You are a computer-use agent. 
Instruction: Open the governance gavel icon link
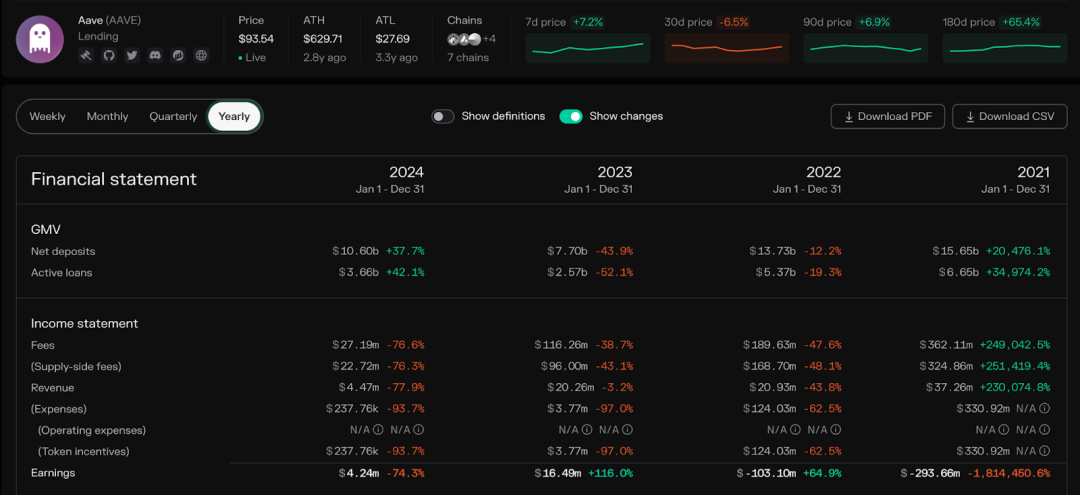tap(85, 56)
